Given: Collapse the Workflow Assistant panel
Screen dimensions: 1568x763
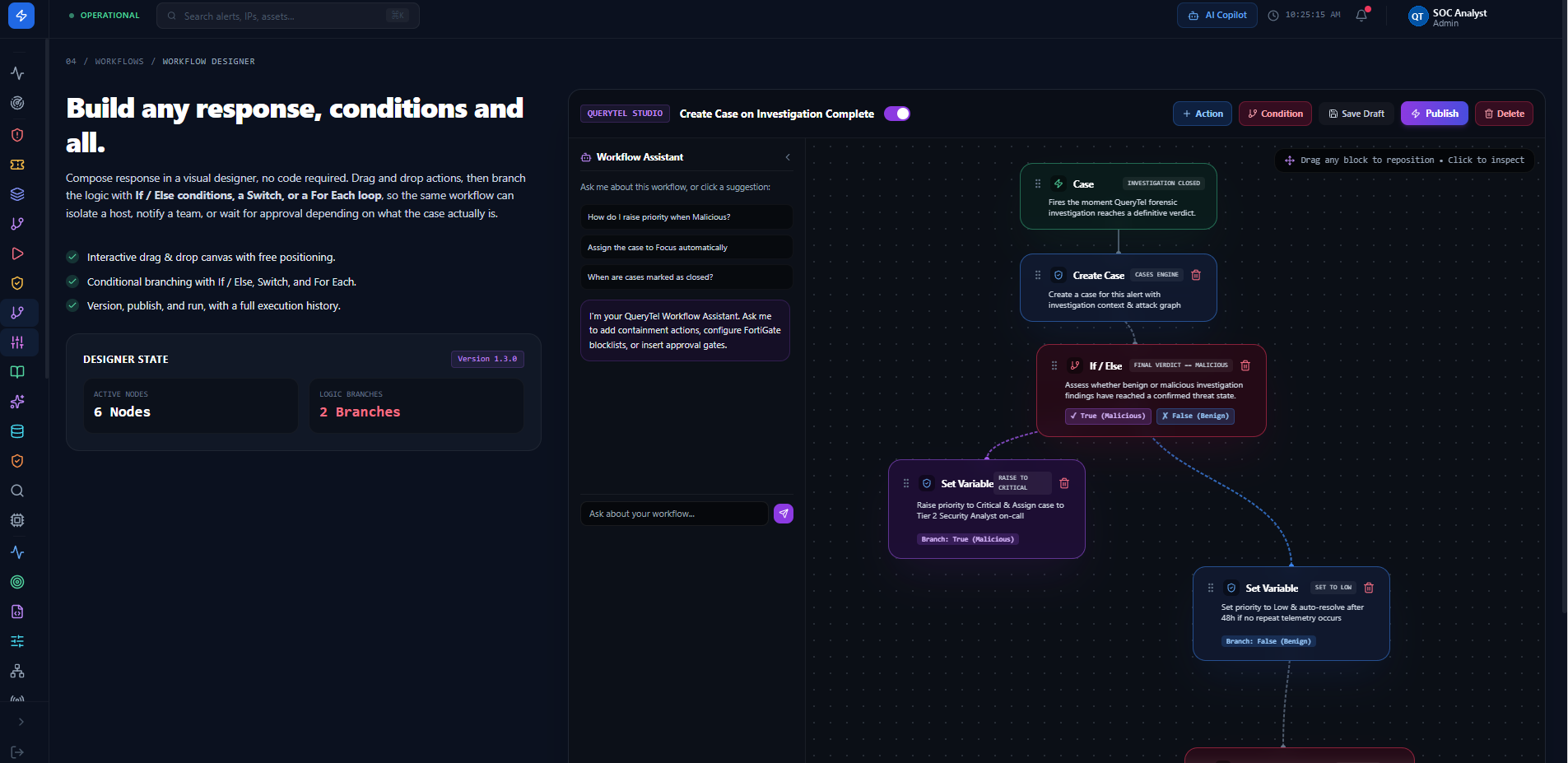Looking at the screenshot, I should coord(788,157).
